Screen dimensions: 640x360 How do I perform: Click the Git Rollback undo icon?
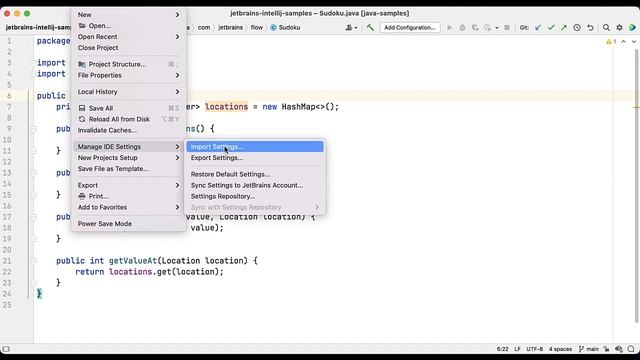coord(590,27)
